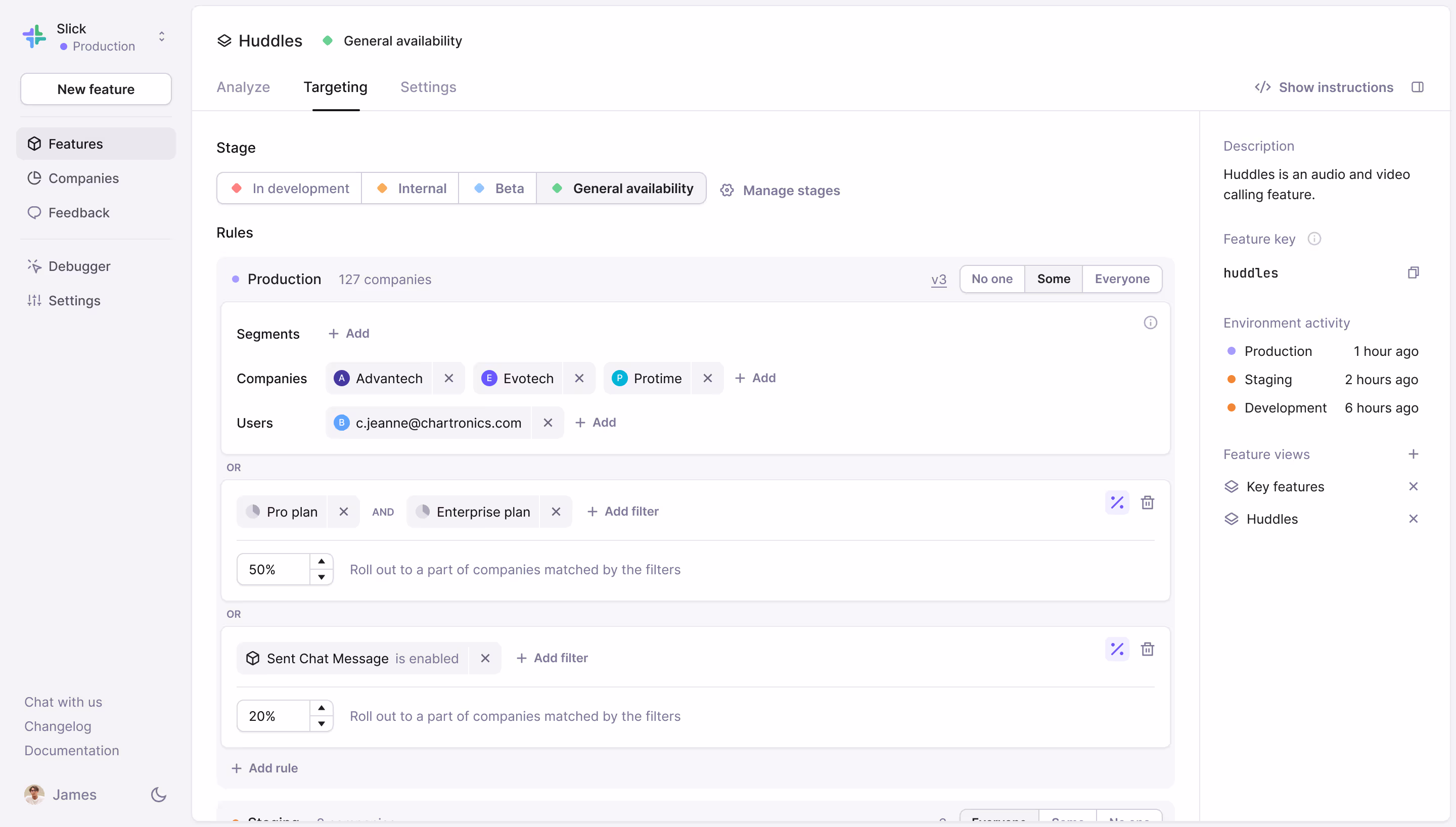
Task: Add a new feature view
Action: click(x=1414, y=454)
